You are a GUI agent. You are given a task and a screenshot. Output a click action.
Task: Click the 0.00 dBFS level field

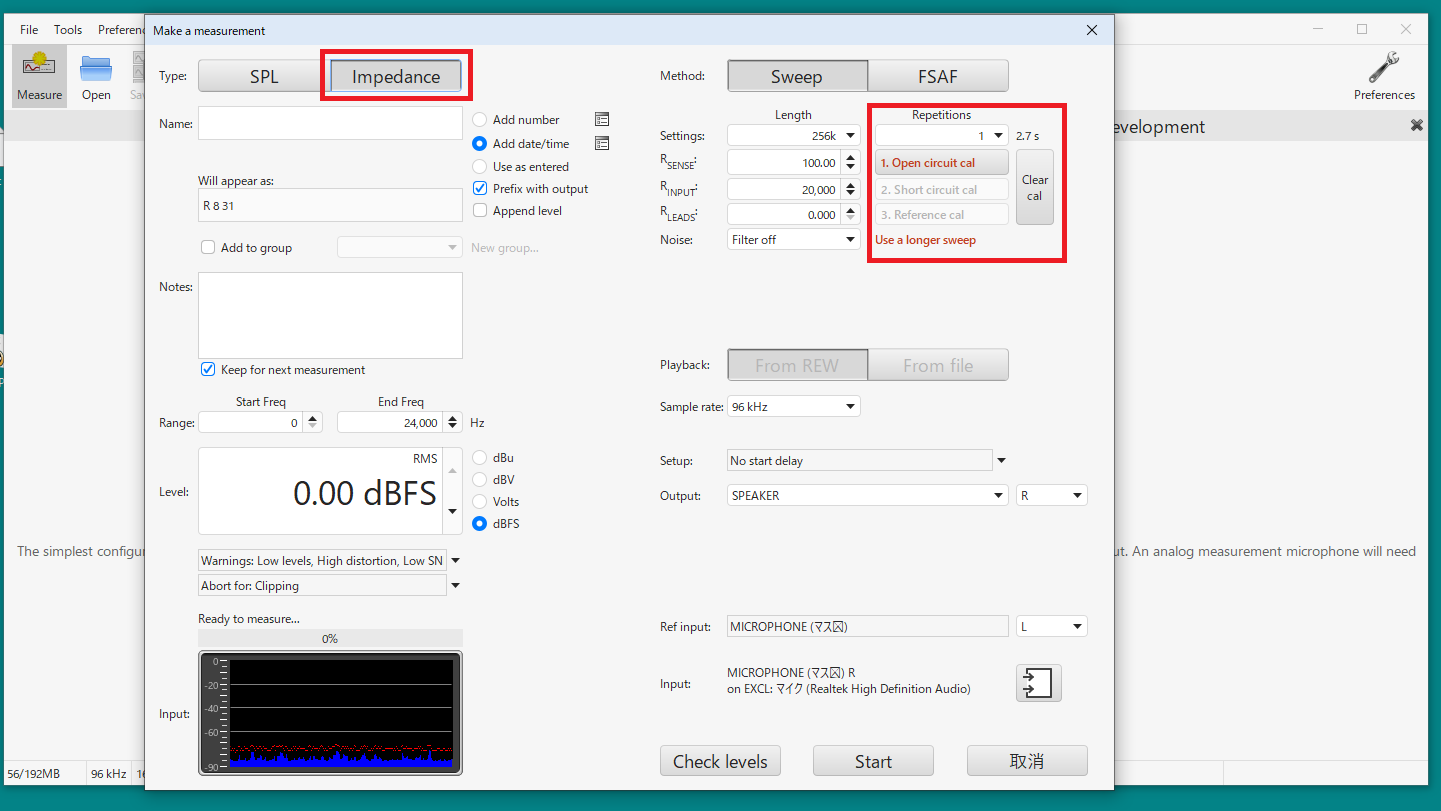321,491
